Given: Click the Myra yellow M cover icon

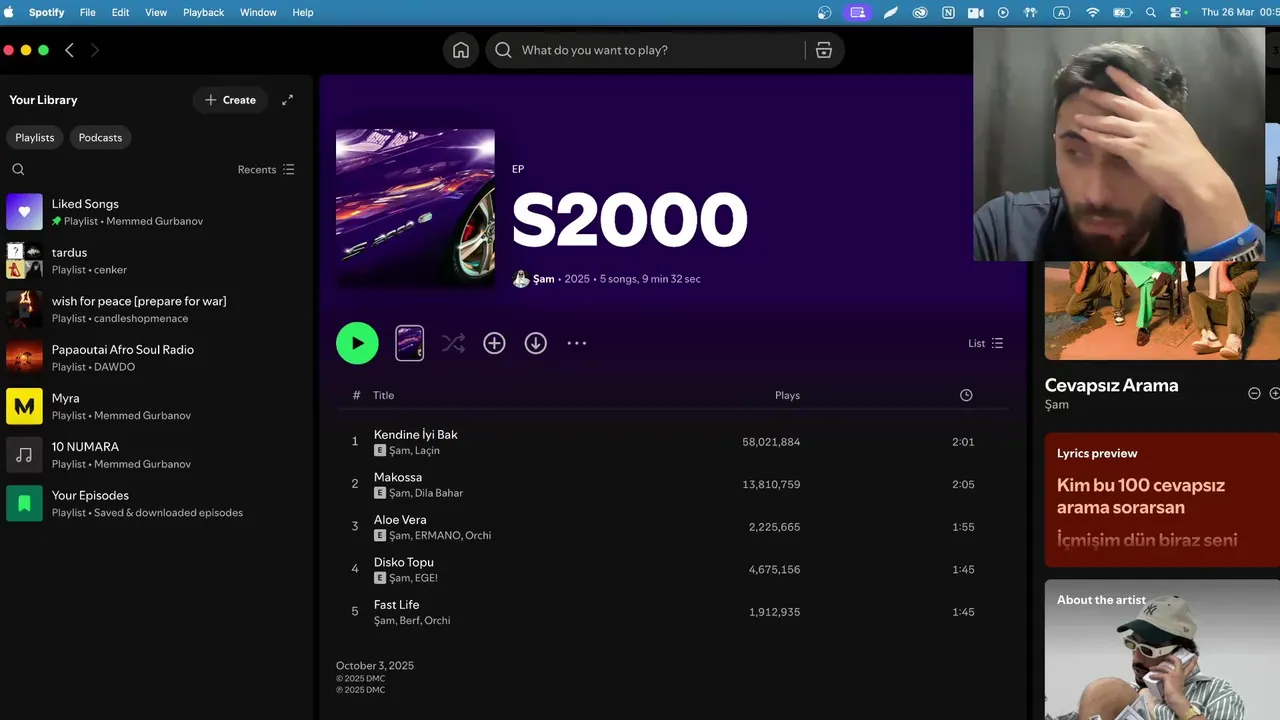Looking at the screenshot, I should (25, 406).
